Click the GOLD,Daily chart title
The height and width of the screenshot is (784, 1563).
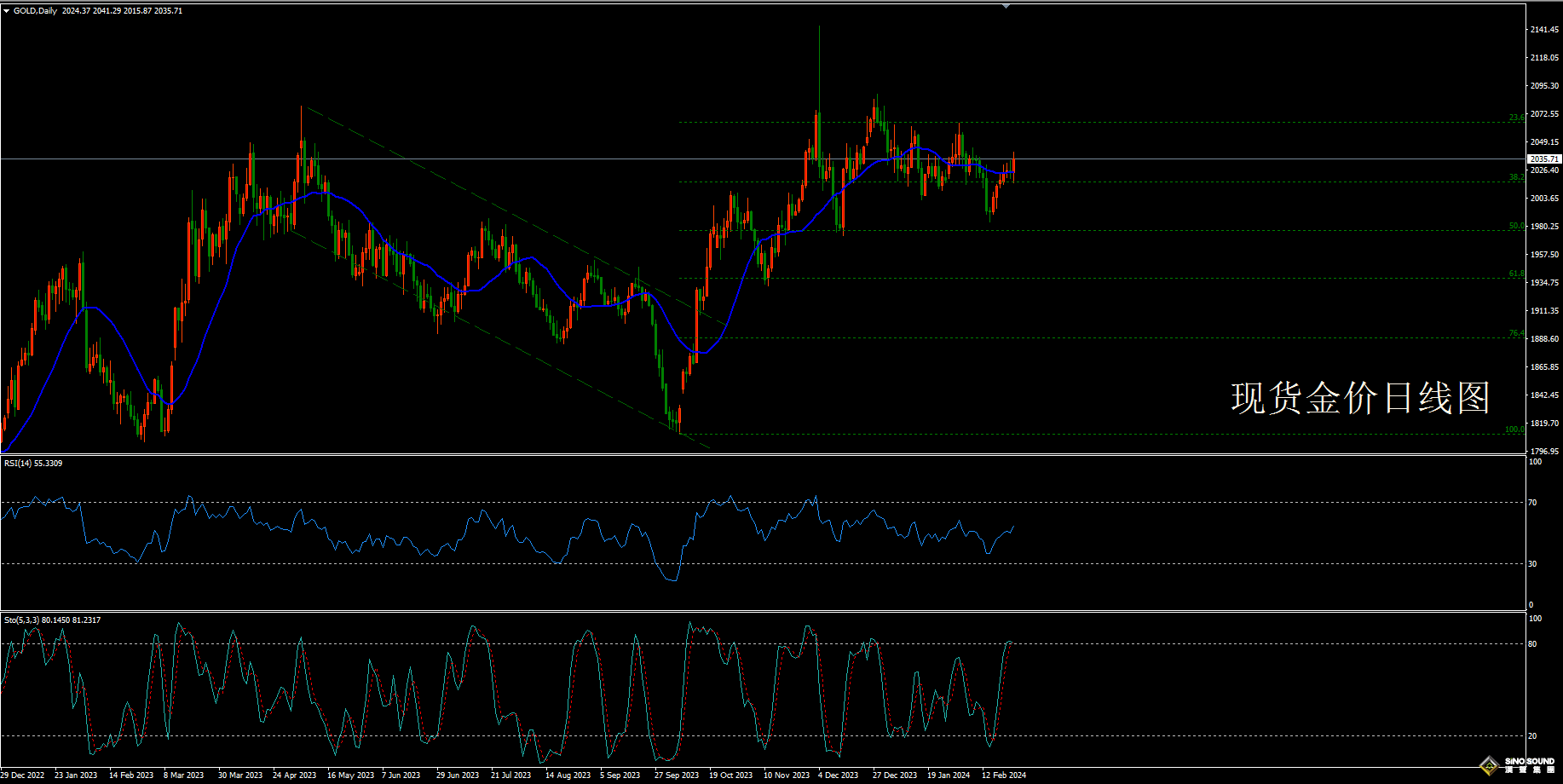(x=35, y=11)
